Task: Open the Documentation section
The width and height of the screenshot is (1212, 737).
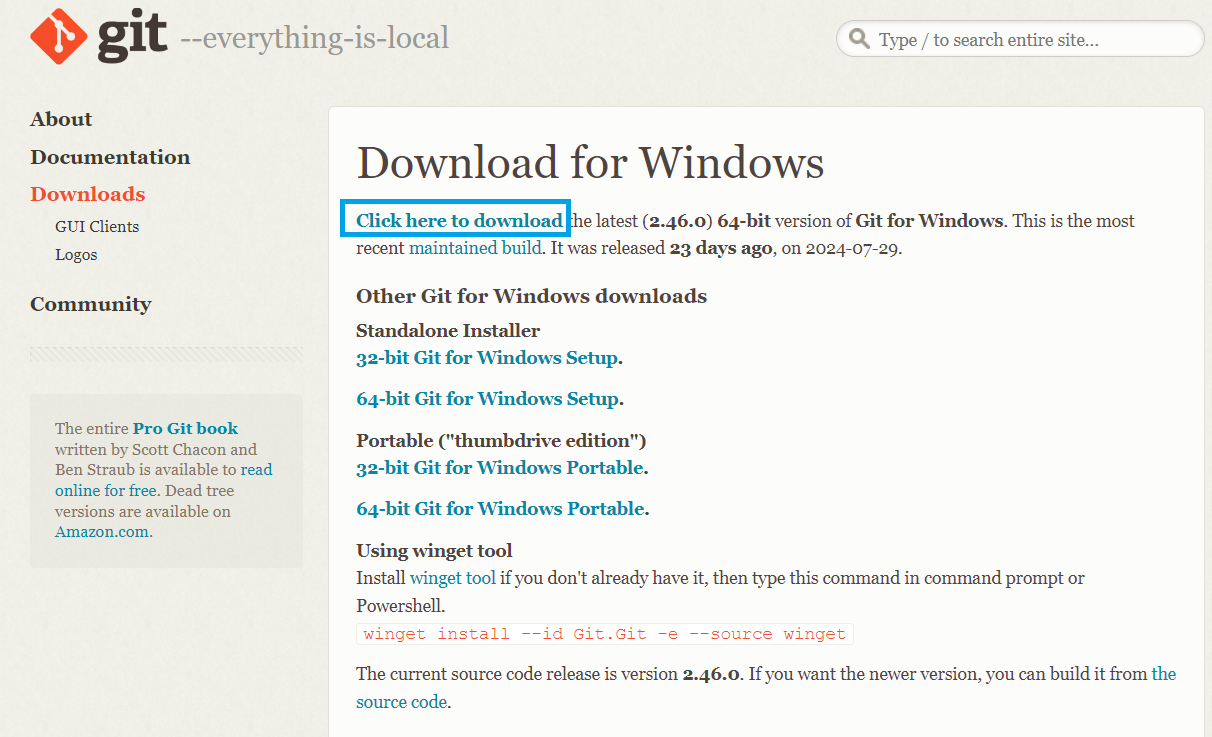Action: click(110, 157)
